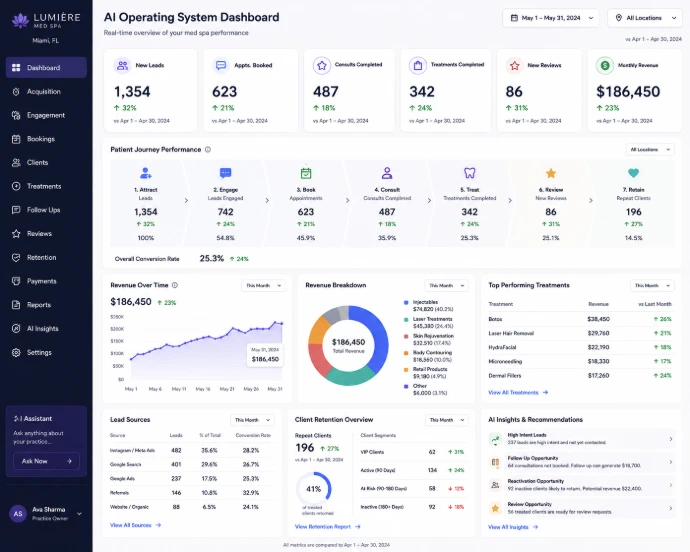Open This Month dropdown in Revenue Breakdown

click(446, 286)
